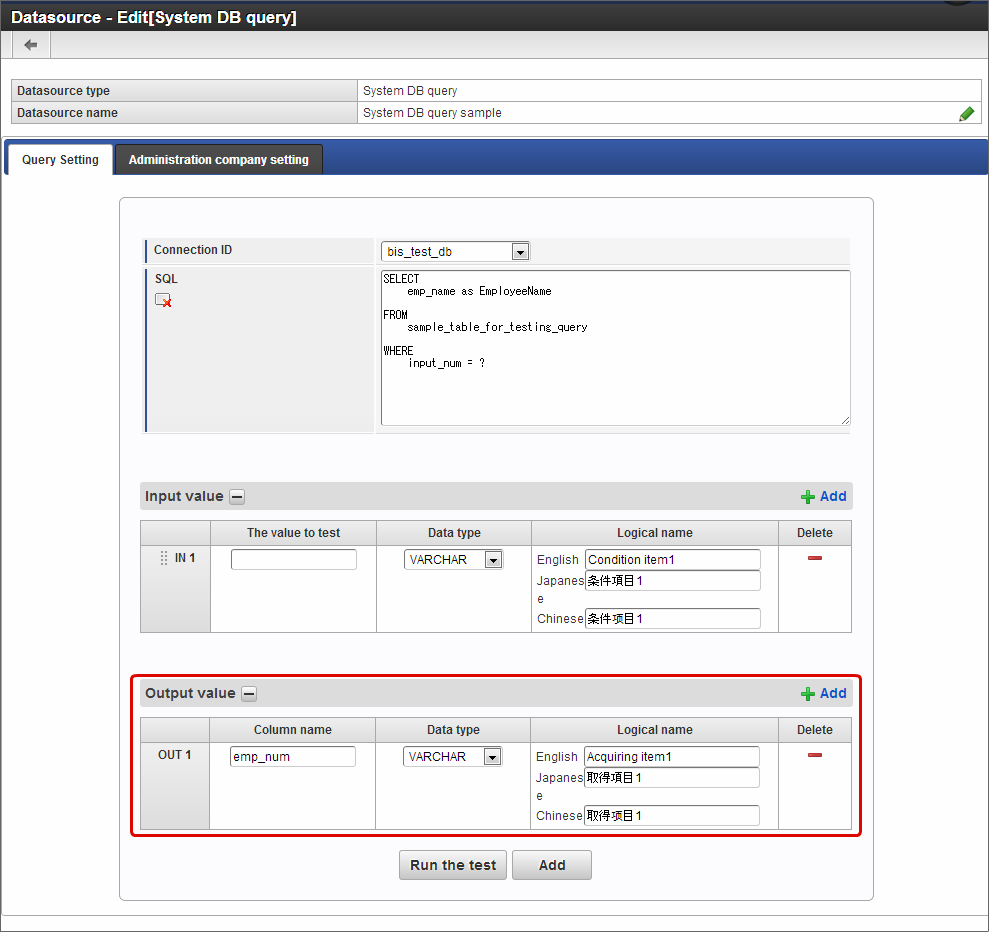Screen dimensions: 989x932
Task: Edit datasource name with pencil icon
Action: click(966, 114)
